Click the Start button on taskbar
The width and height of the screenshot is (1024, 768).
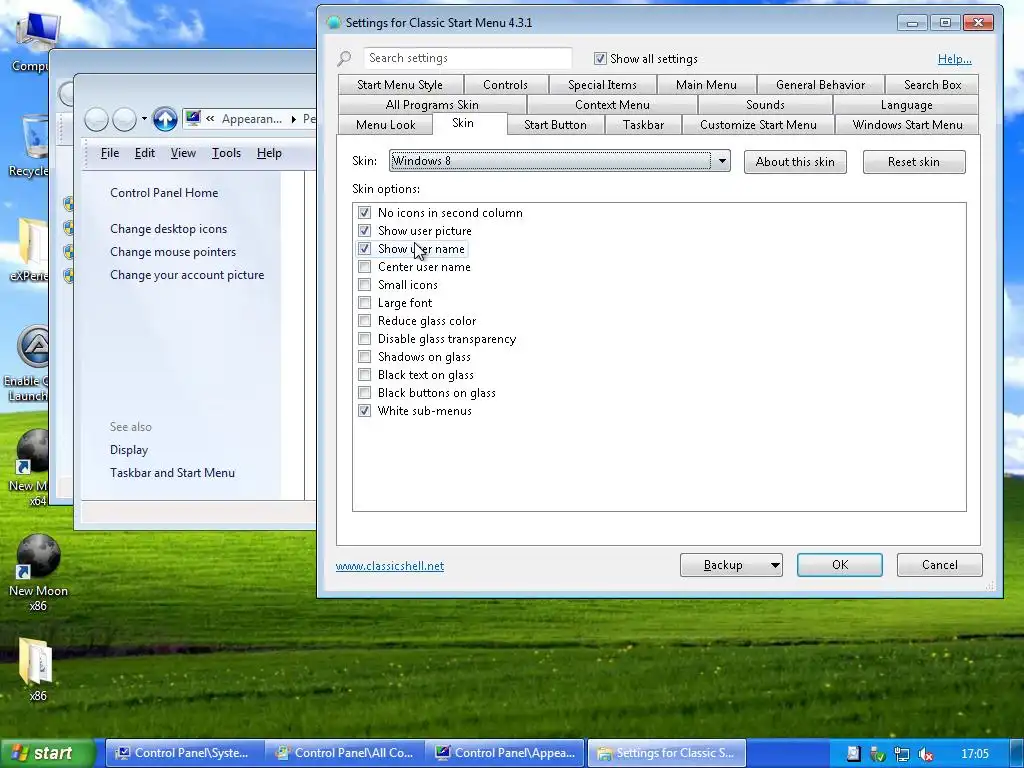47,753
